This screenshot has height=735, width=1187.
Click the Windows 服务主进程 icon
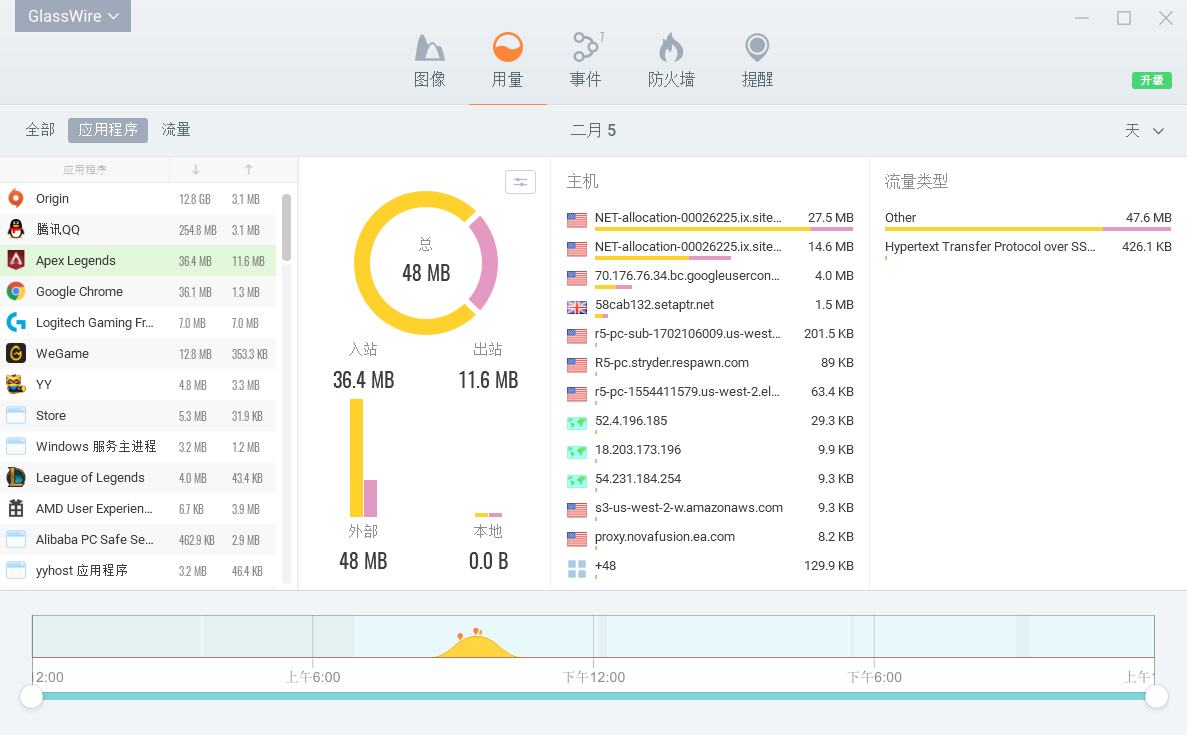click(x=16, y=447)
